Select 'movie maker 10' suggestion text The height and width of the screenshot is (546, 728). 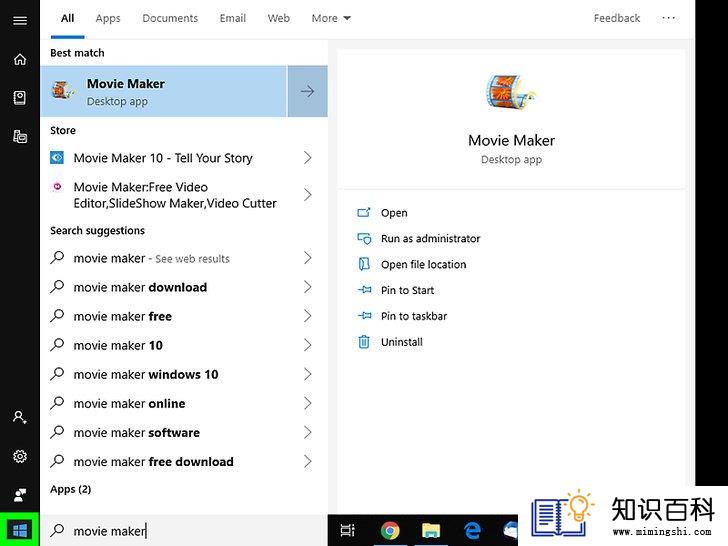pos(118,345)
